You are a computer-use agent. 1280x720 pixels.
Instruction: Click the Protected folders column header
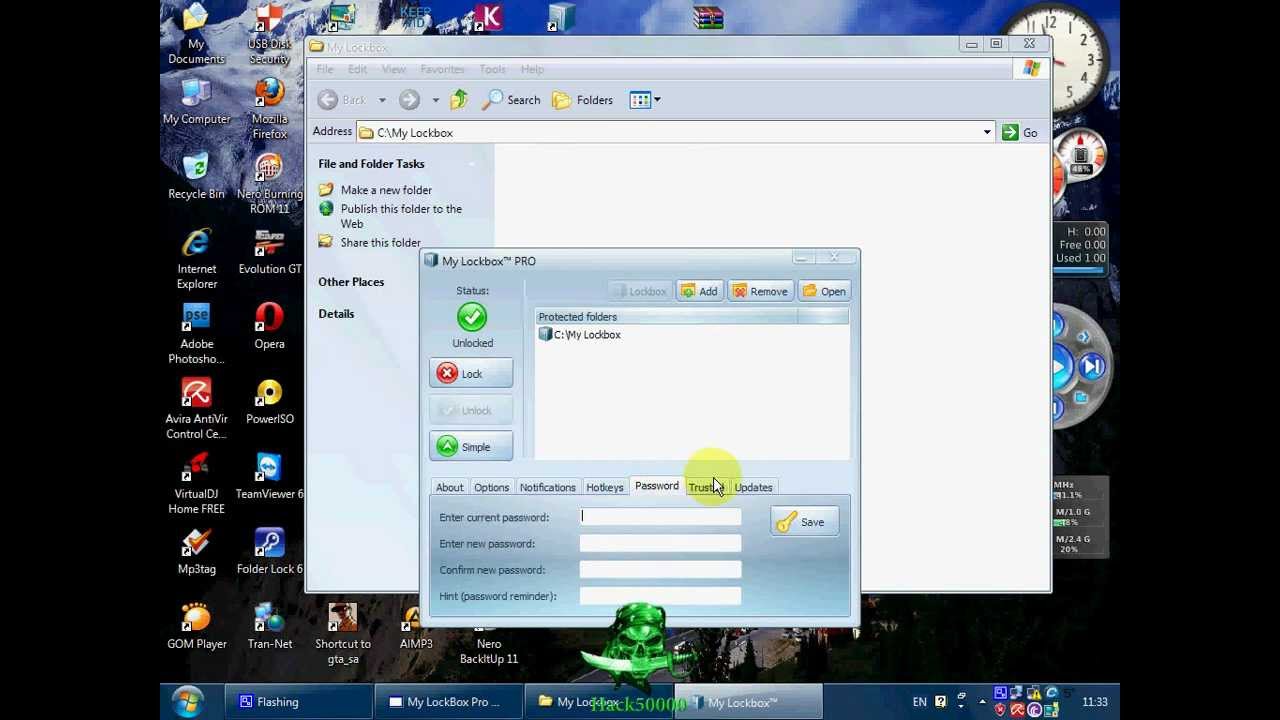point(666,317)
